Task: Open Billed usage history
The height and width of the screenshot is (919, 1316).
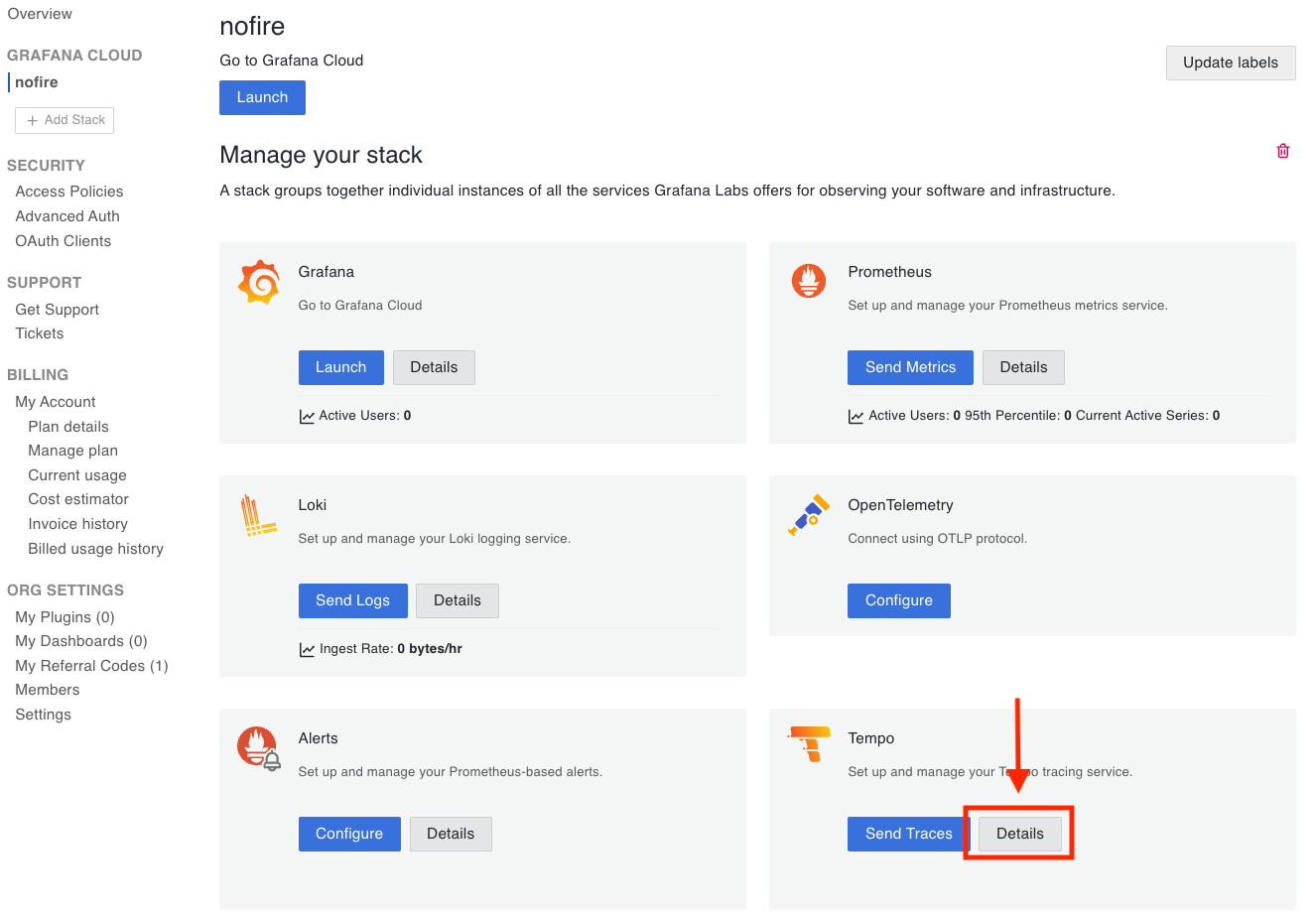Action: pos(96,549)
